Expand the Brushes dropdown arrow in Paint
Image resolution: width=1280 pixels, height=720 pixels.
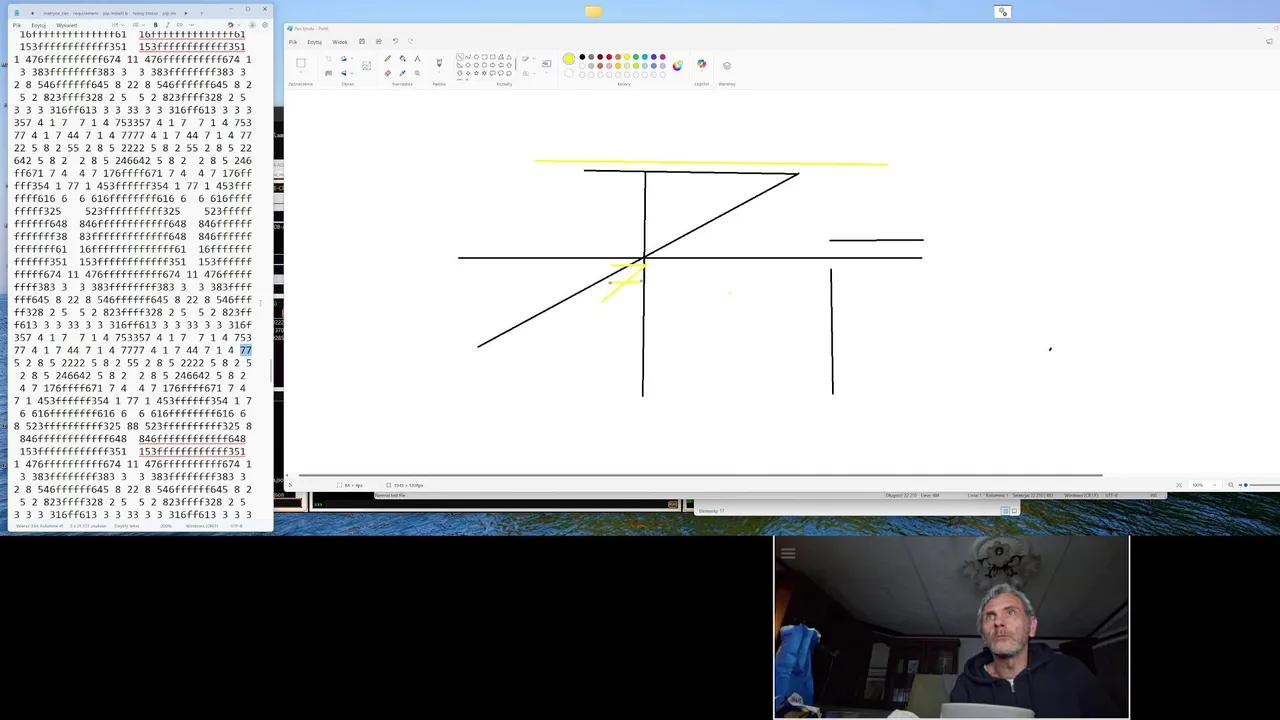coord(439,73)
